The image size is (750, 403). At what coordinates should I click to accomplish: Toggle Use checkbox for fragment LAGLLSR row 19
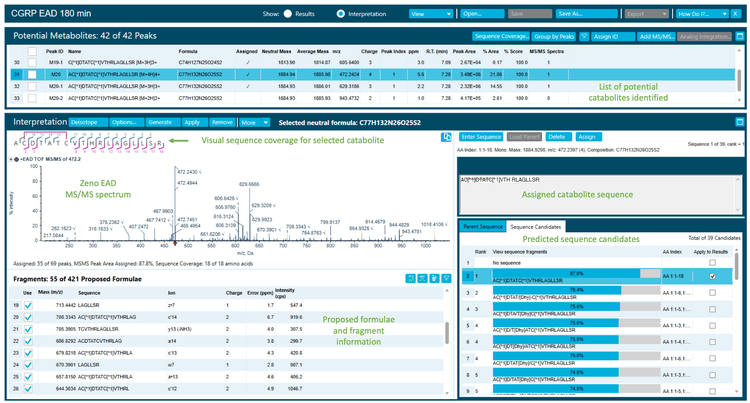pyautogui.click(x=28, y=303)
